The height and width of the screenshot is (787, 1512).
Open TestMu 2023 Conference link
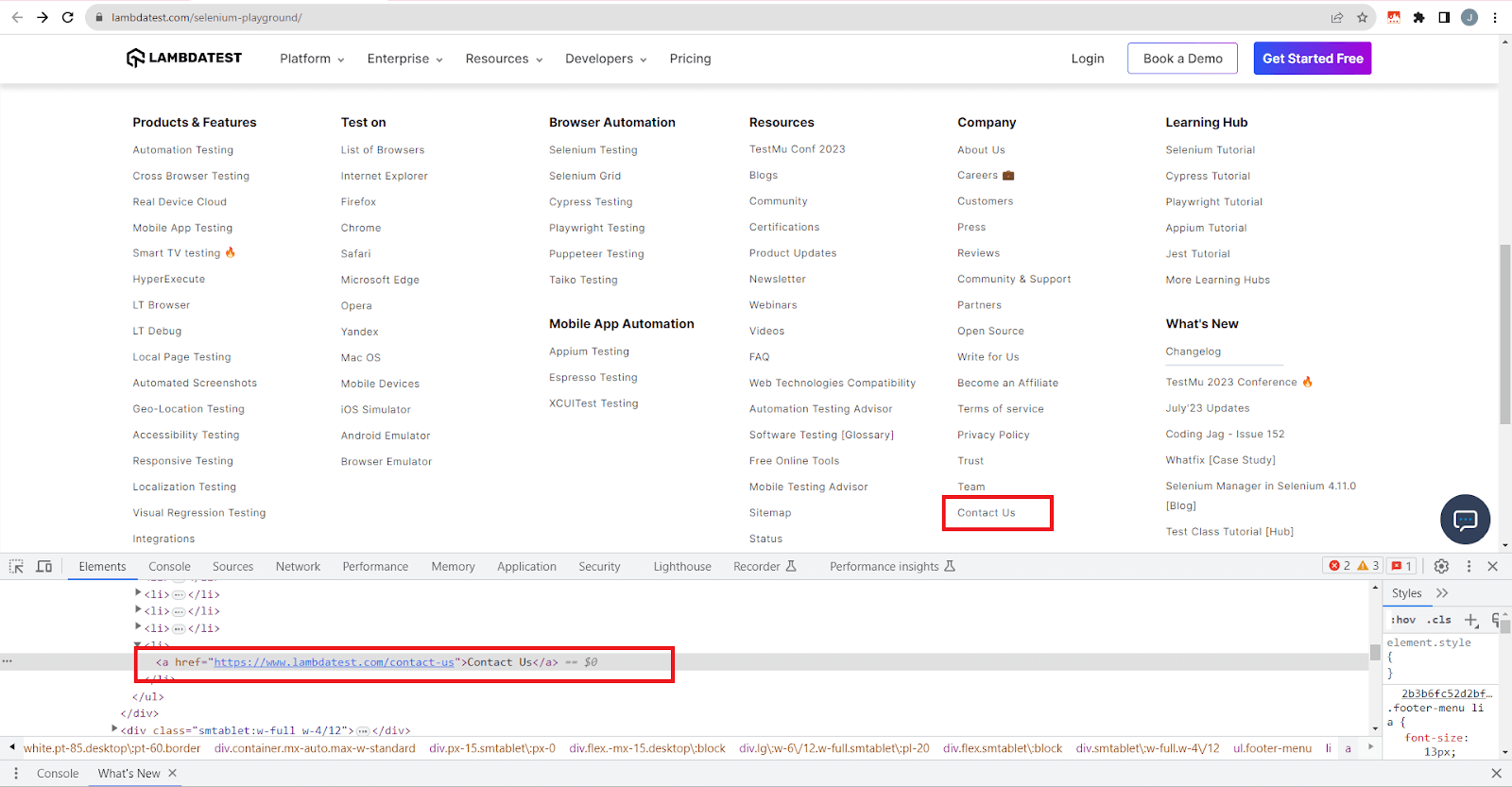tap(1238, 382)
